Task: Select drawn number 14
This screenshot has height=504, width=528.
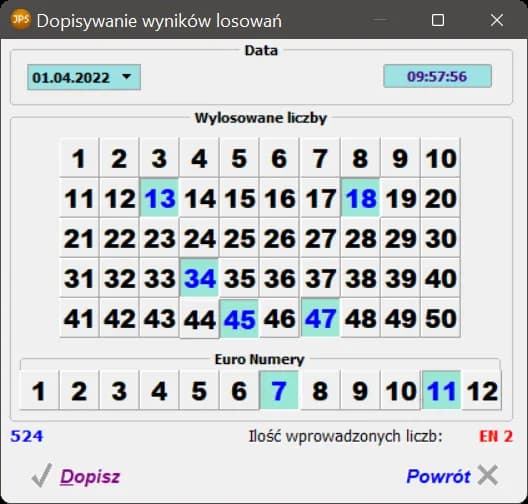Action: click(199, 198)
